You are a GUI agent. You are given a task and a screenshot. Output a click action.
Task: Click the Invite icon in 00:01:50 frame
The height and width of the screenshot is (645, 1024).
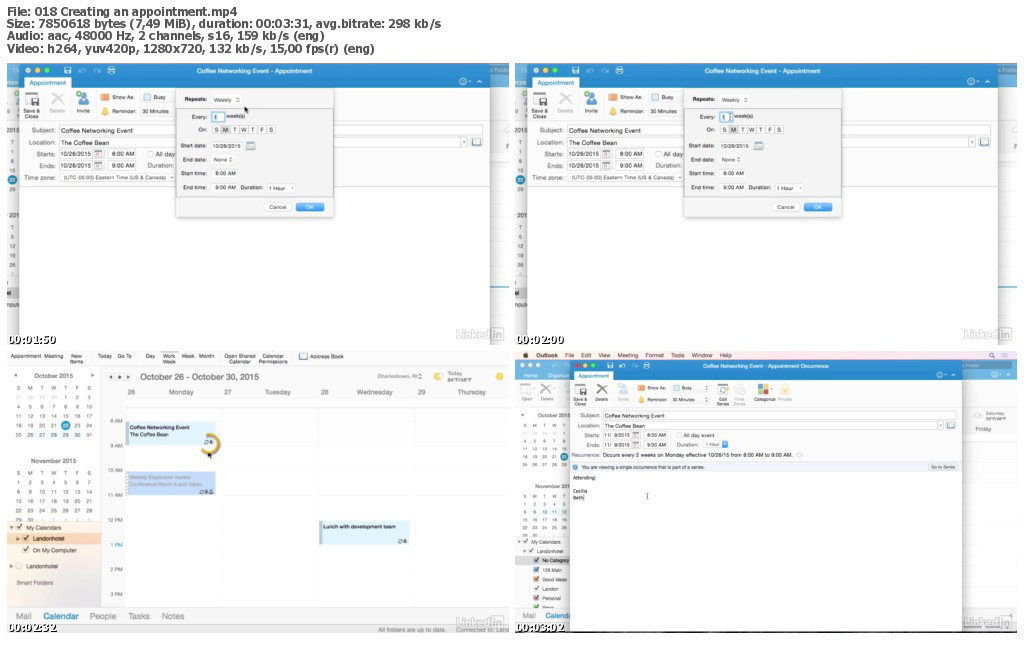tap(83, 99)
